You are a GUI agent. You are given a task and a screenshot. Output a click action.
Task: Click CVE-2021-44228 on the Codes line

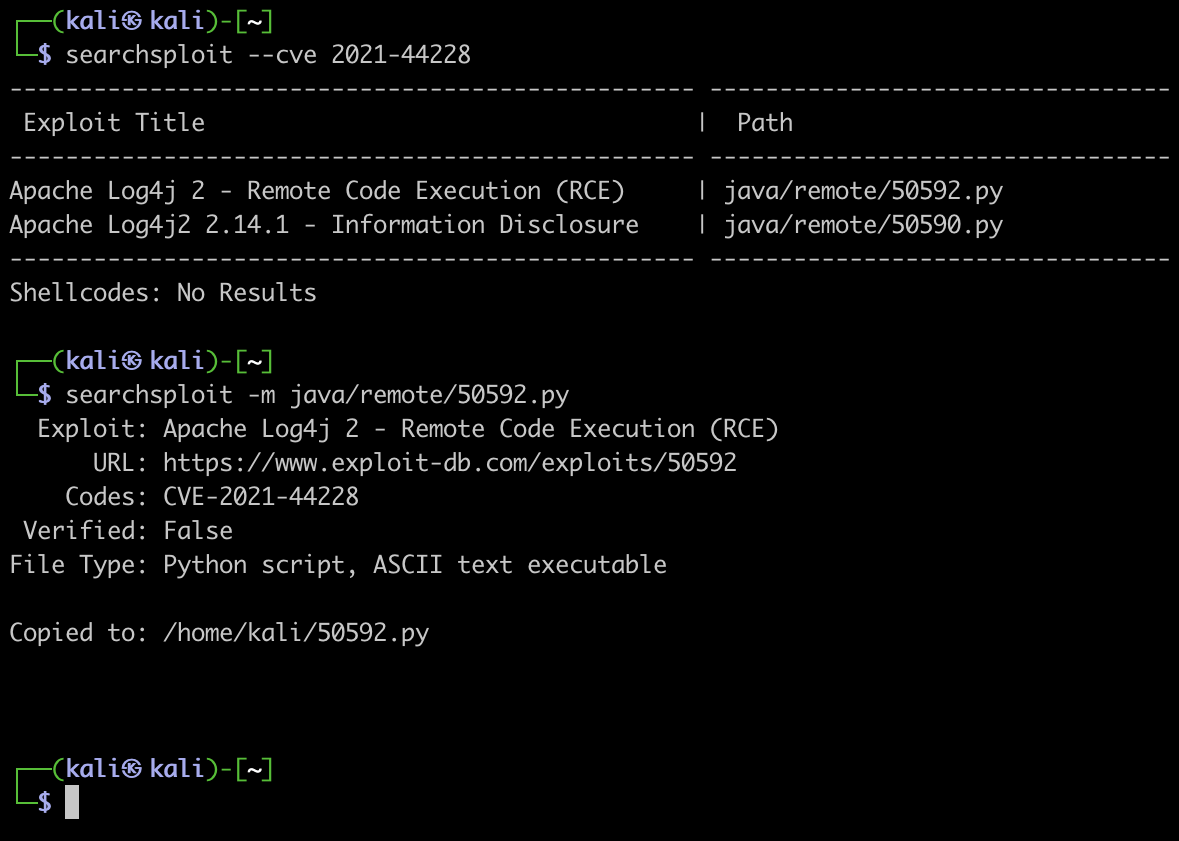pyautogui.click(x=261, y=497)
